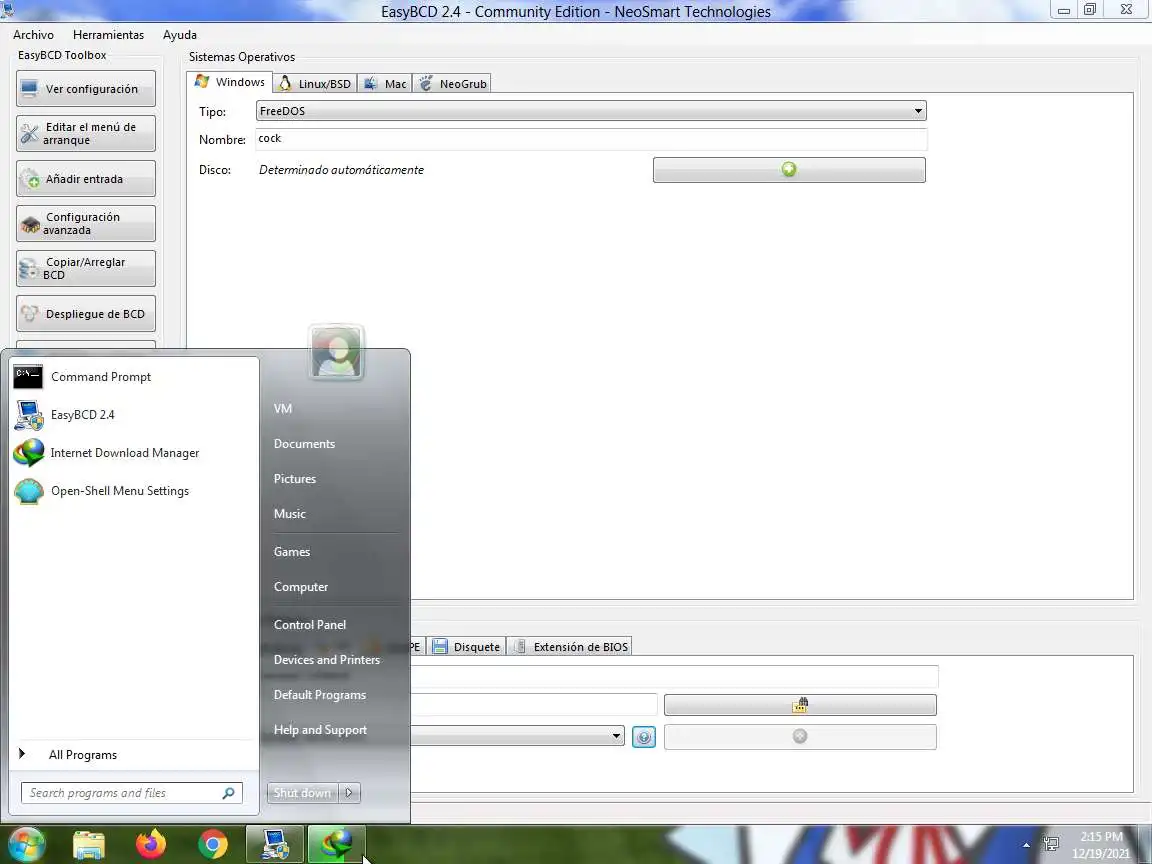Click the user account picture
1152x864 pixels.
tap(336, 352)
